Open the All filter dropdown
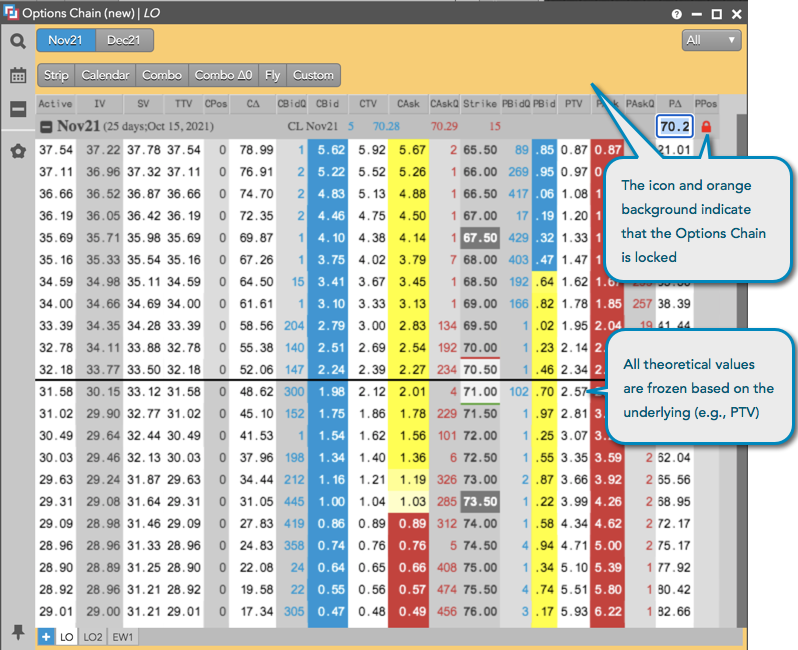Screen dimensions: 798x650 pyautogui.click(x=711, y=40)
